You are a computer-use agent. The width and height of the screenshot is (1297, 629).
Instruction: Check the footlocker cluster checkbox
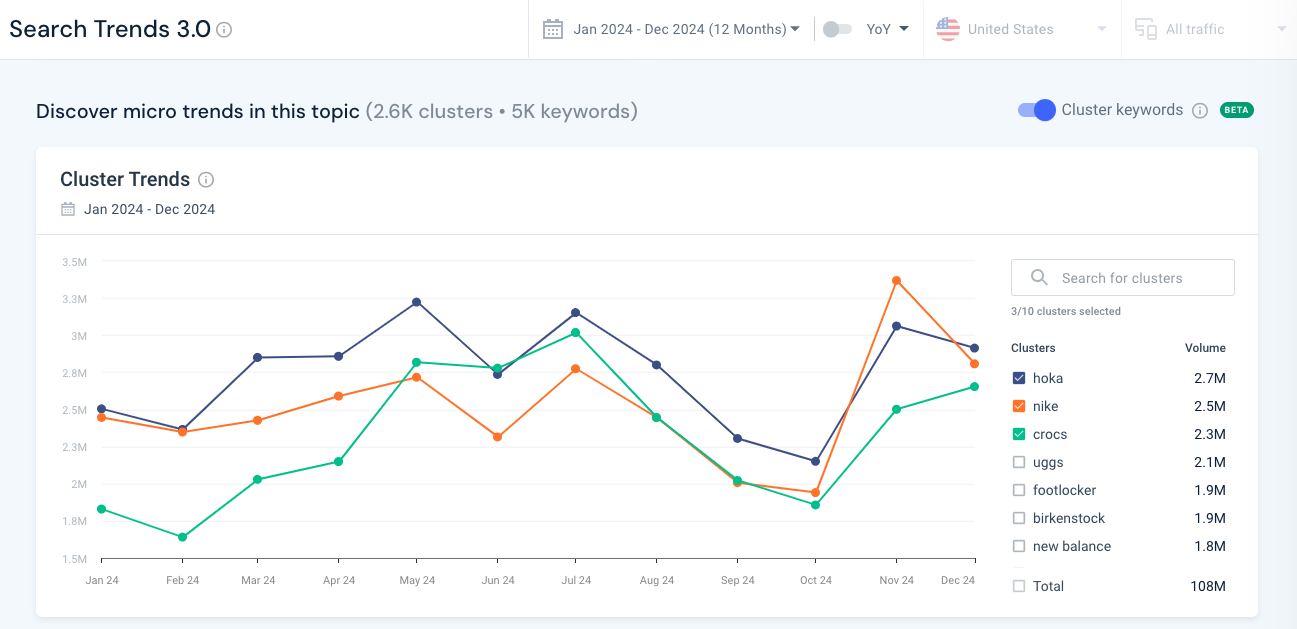[1019, 490]
